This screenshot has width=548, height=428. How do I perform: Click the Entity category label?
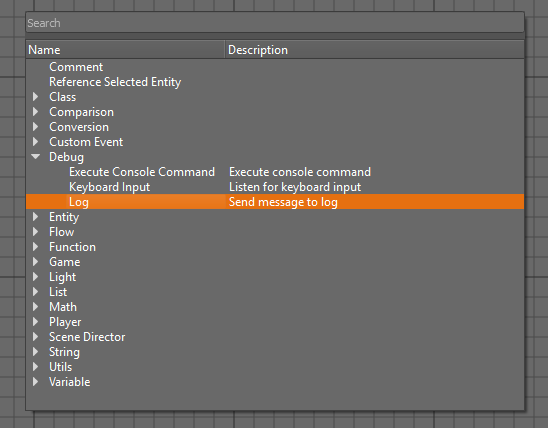point(64,217)
